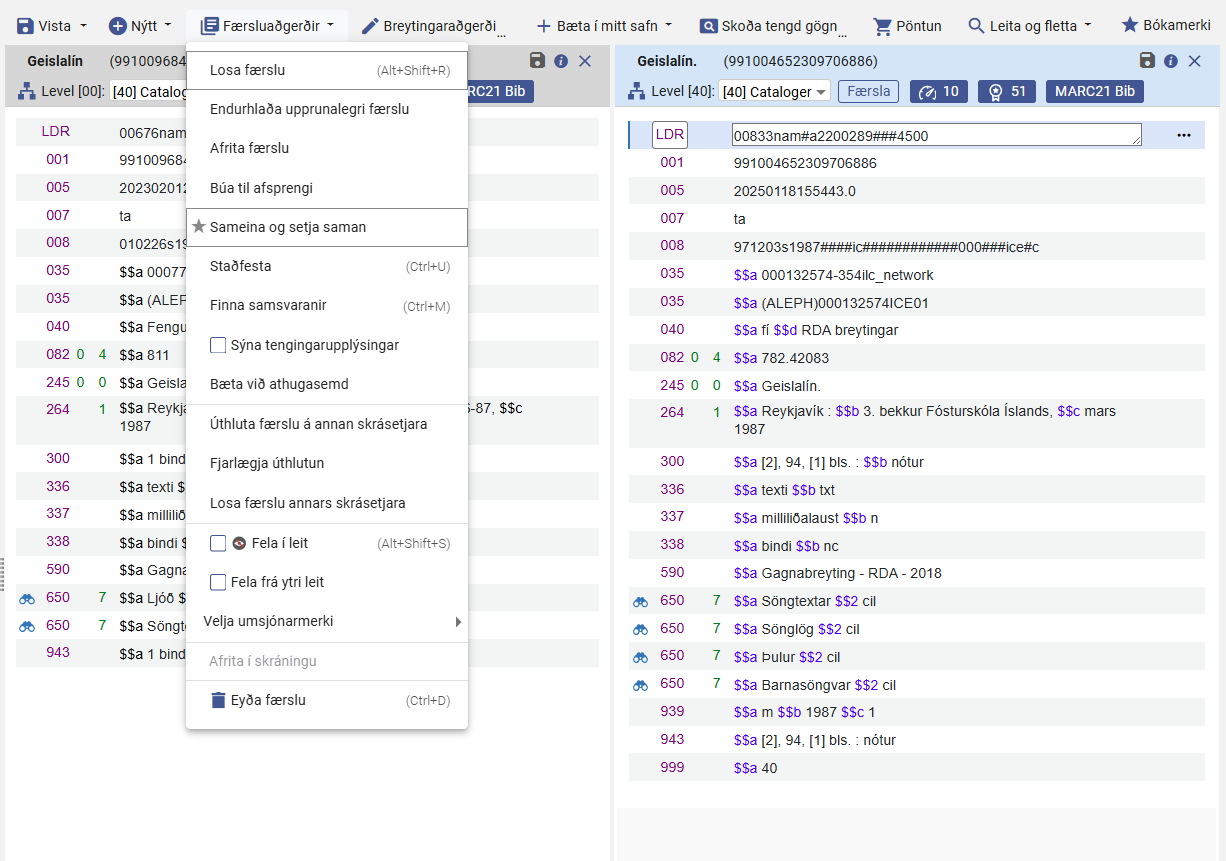Open right pane [40] Cataloger level dropdown

775,92
